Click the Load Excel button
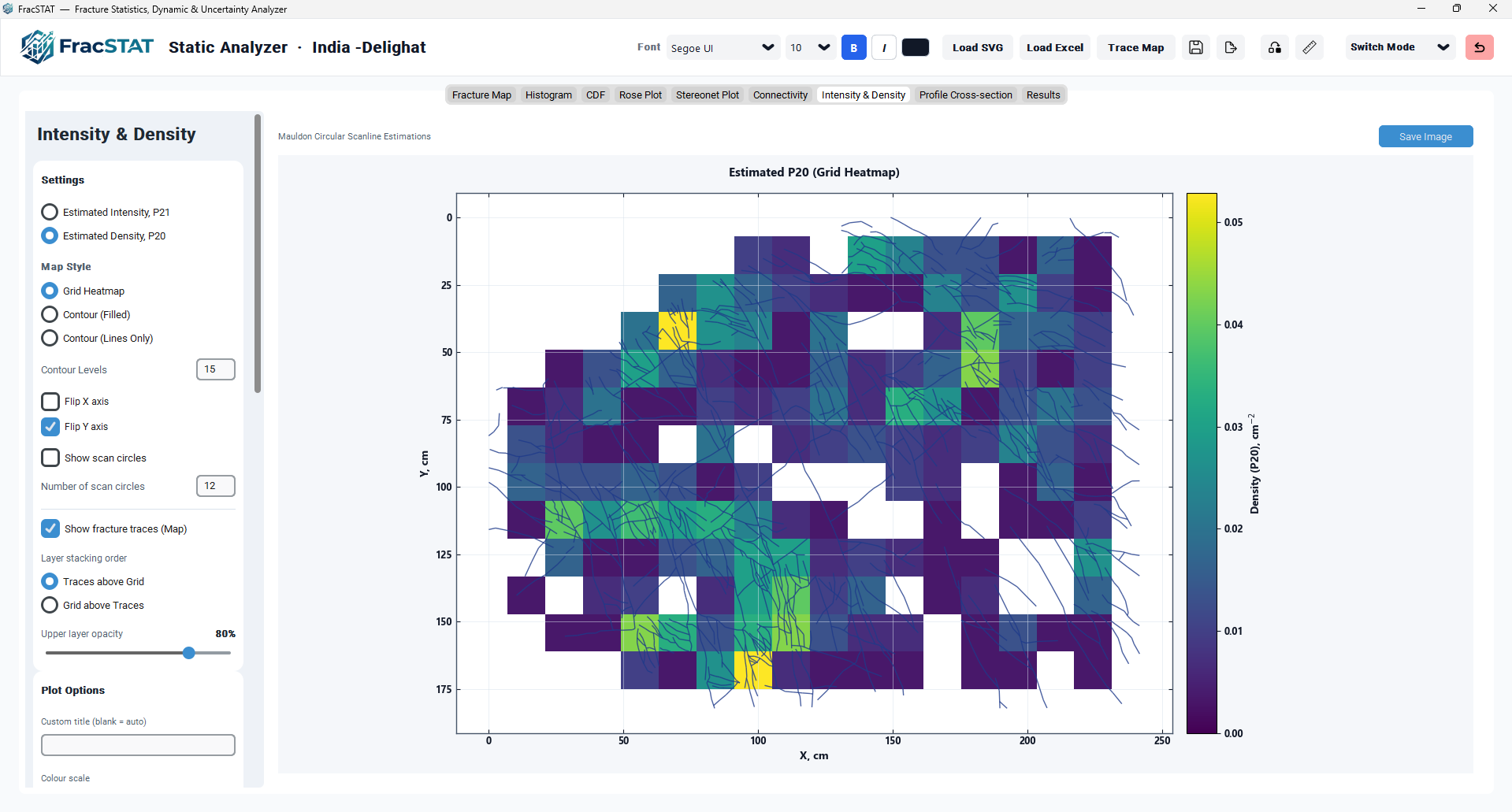1512x812 pixels. point(1055,47)
